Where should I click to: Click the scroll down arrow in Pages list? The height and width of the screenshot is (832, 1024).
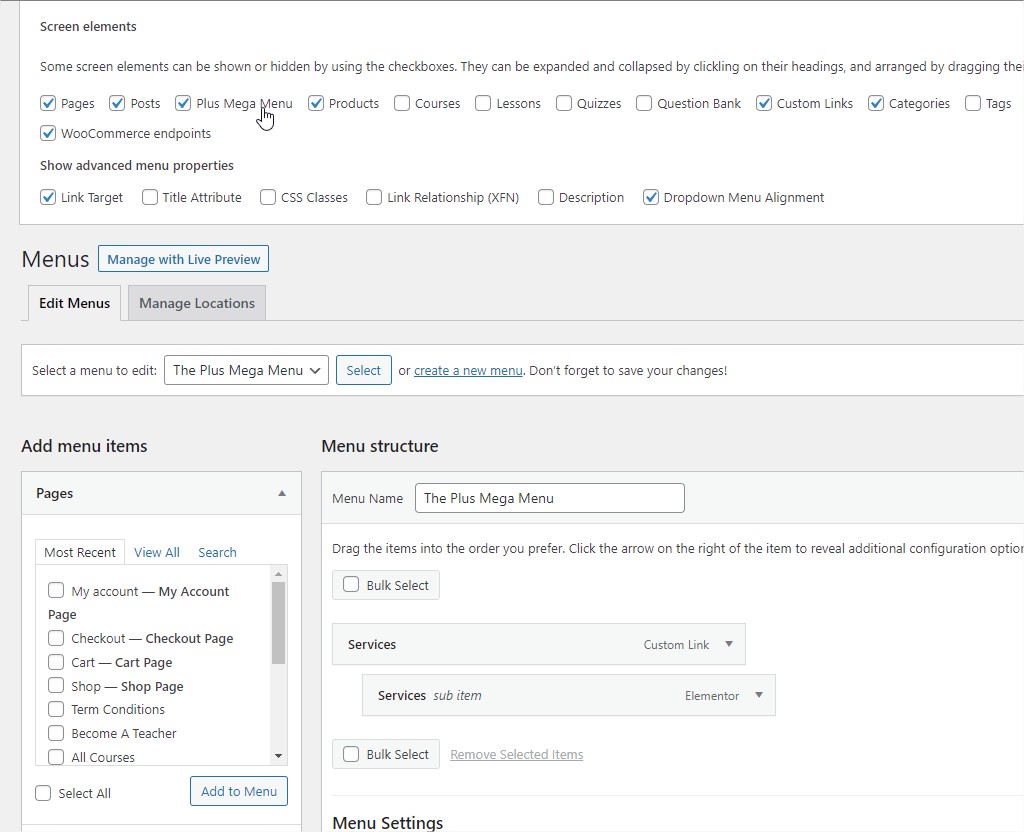279,756
